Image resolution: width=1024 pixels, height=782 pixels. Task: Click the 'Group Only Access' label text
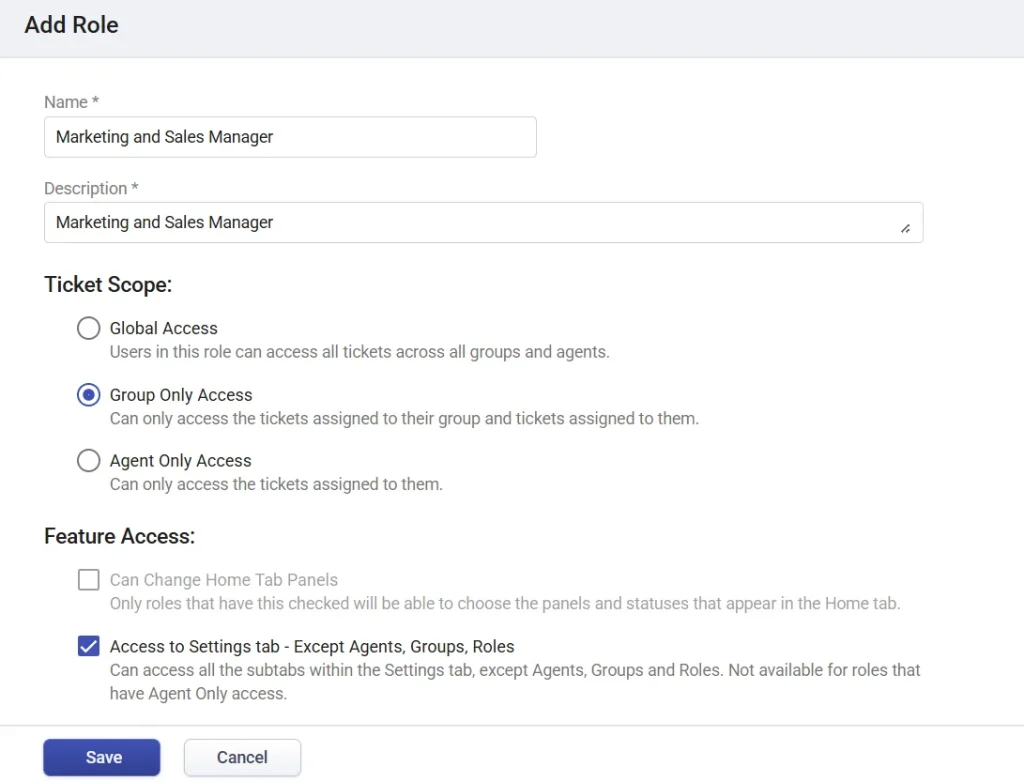click(181, 395)
